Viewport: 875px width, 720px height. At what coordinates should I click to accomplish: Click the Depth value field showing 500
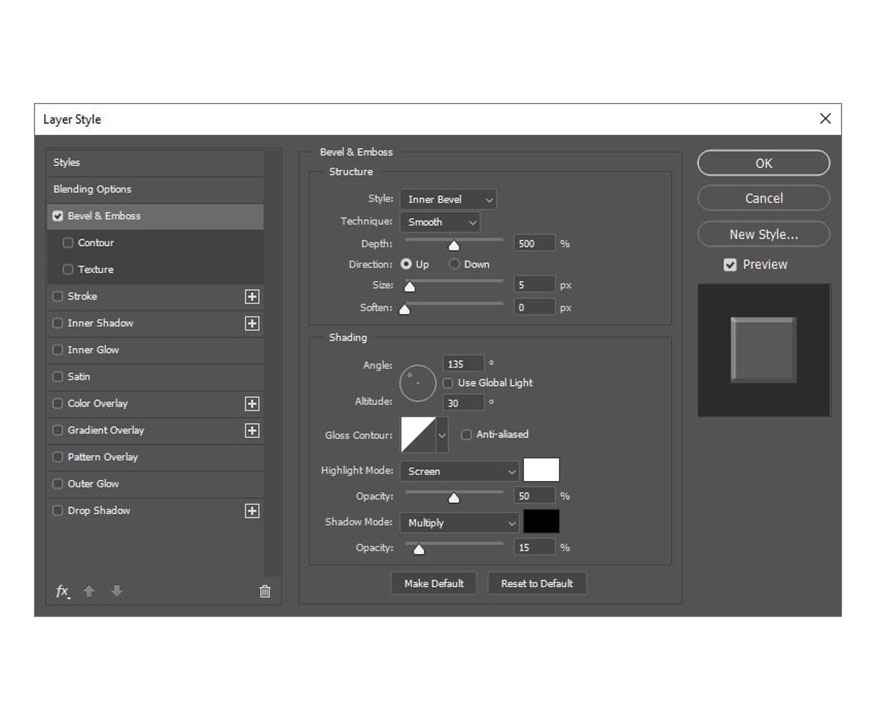pyautogui.click(x=534, y=243)
